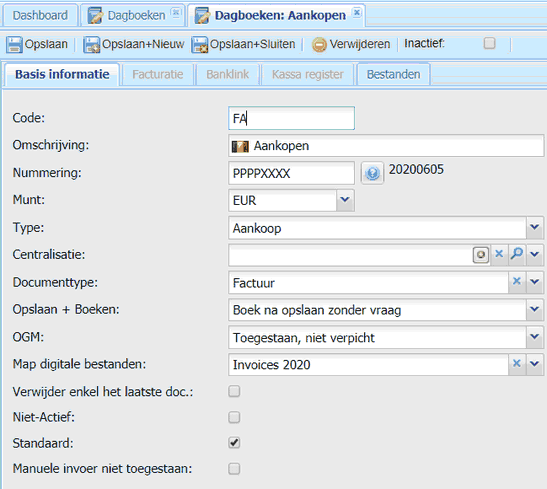Viewport: 547px width, 489px height.
Task: Close the Dagboeken: Aankopen tab
Action: (x=357, y=12)
